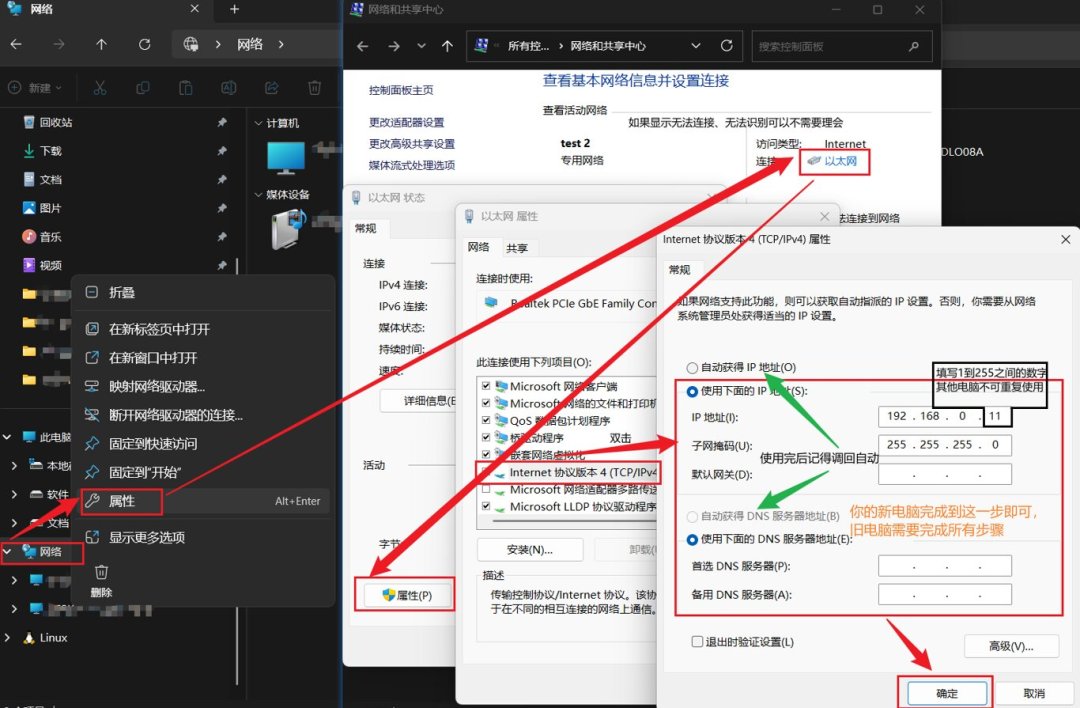Open recent locations dropdown in control panel
Image resolution: width=1080 pixels, height=708 pixels.
click(421, 46)
